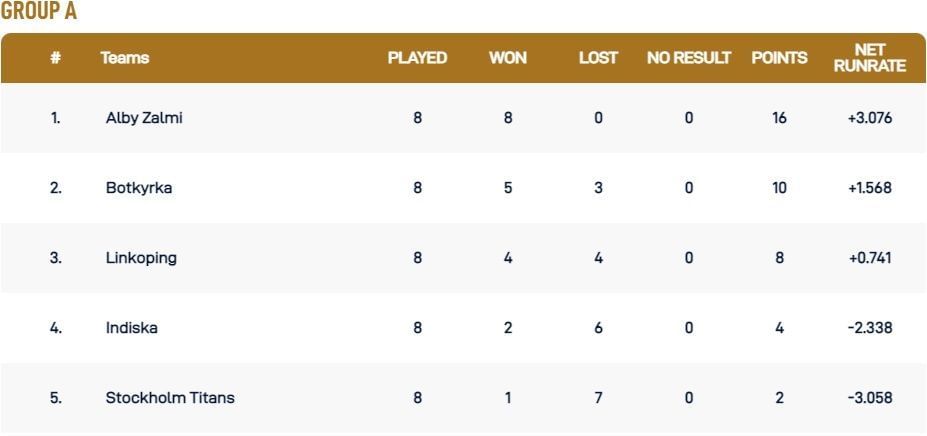Click the Alby Zalmi team name
Image resolution: width=927 pixels, height=436 pixels.
pos(144,118)
